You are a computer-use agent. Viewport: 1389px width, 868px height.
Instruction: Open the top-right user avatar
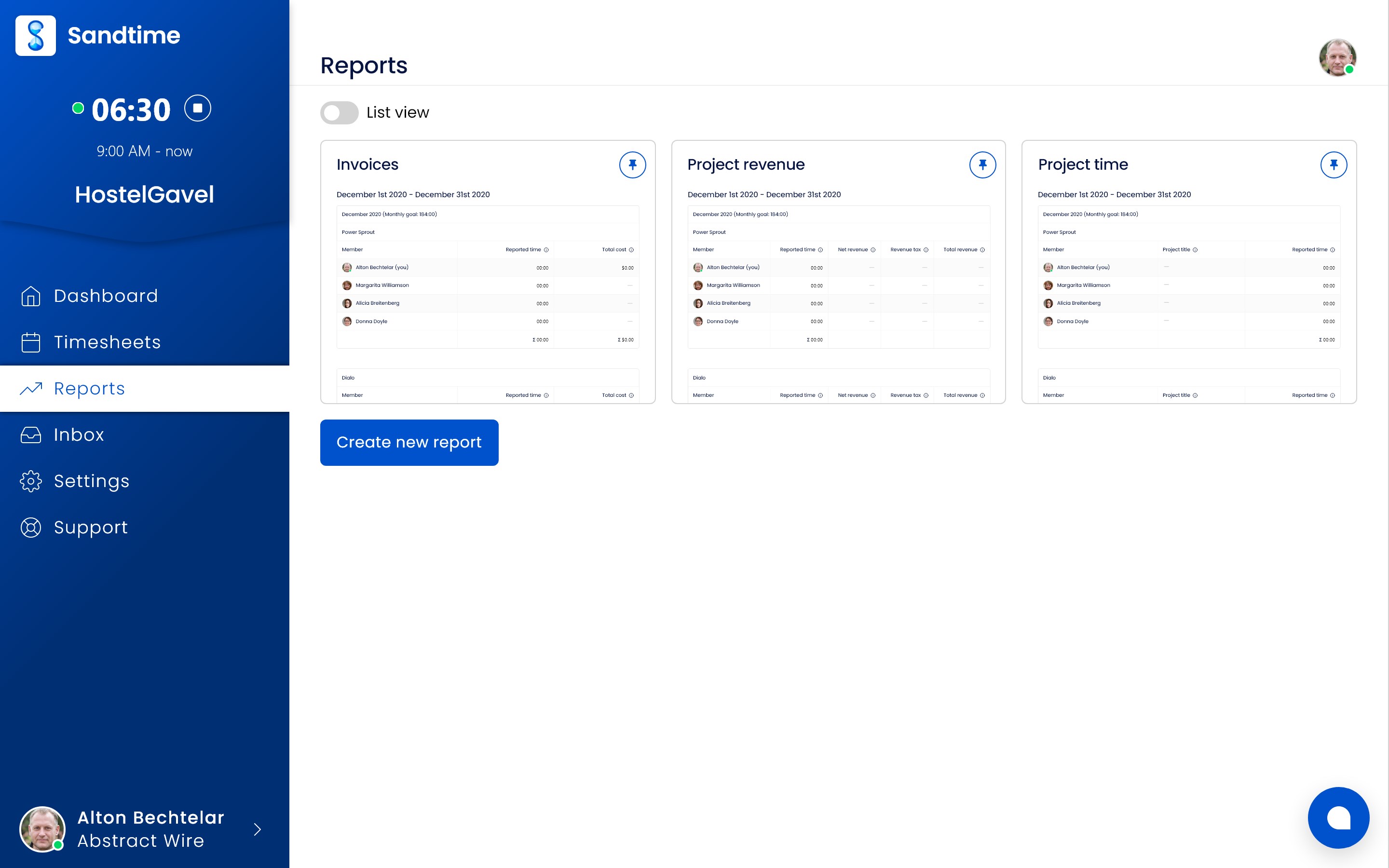pyautogui.click(x=1337, y=57)
